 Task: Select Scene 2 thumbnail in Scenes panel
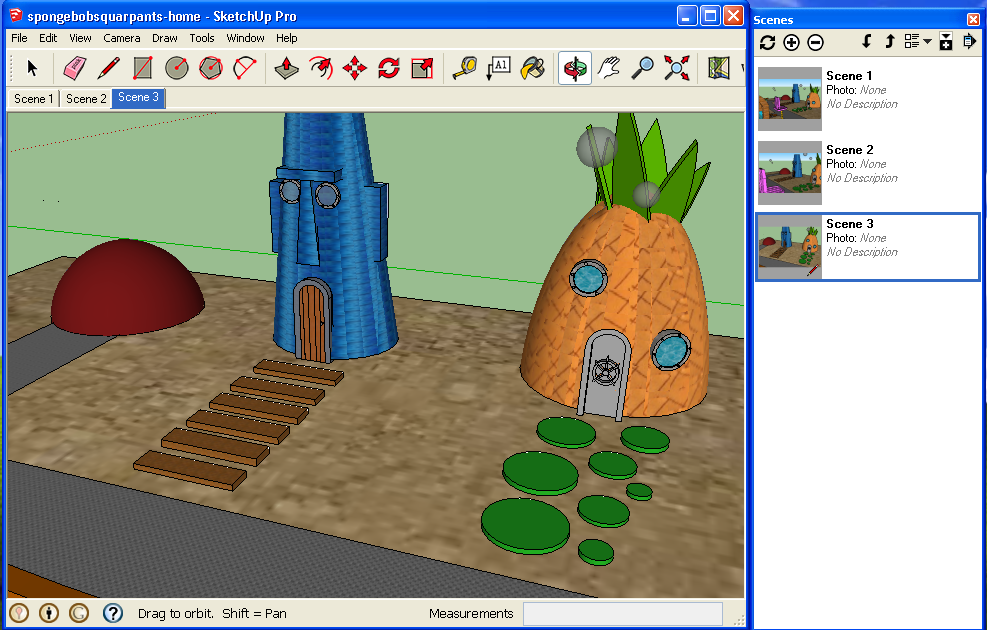(x=790, y=172)
